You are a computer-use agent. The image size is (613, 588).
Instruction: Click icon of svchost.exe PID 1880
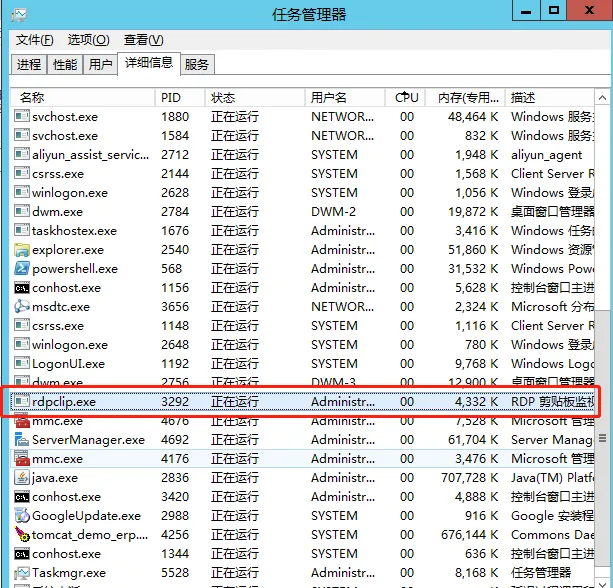click(22, 116)
